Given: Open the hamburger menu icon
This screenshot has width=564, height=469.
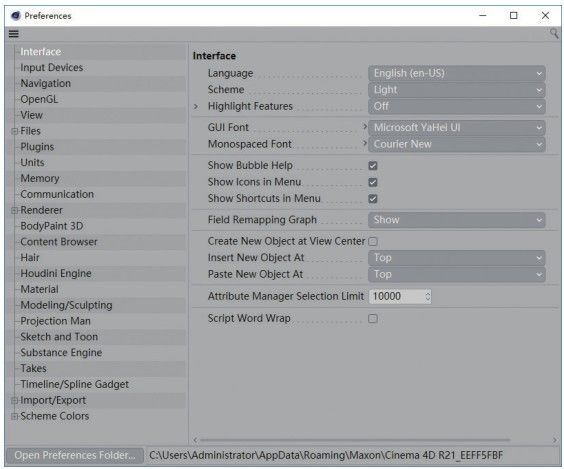Looking at the screenshot, I should pos(14,34).
